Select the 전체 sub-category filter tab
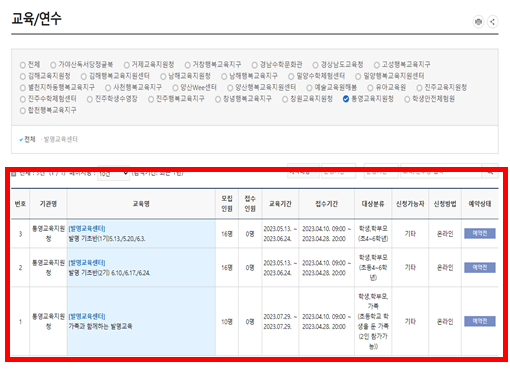Viewport: 510px width, 372px height. (27, 139)
